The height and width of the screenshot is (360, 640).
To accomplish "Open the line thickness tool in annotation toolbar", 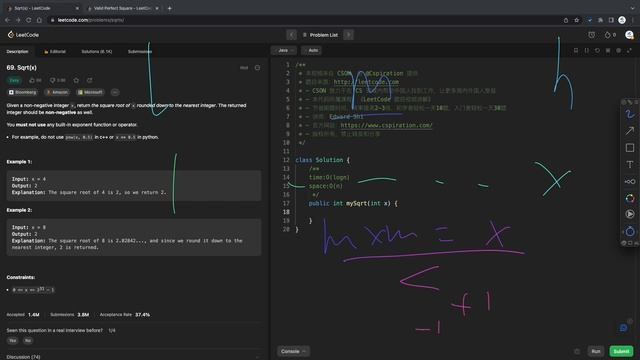I will pyautogui.click(x=630, y=182).
